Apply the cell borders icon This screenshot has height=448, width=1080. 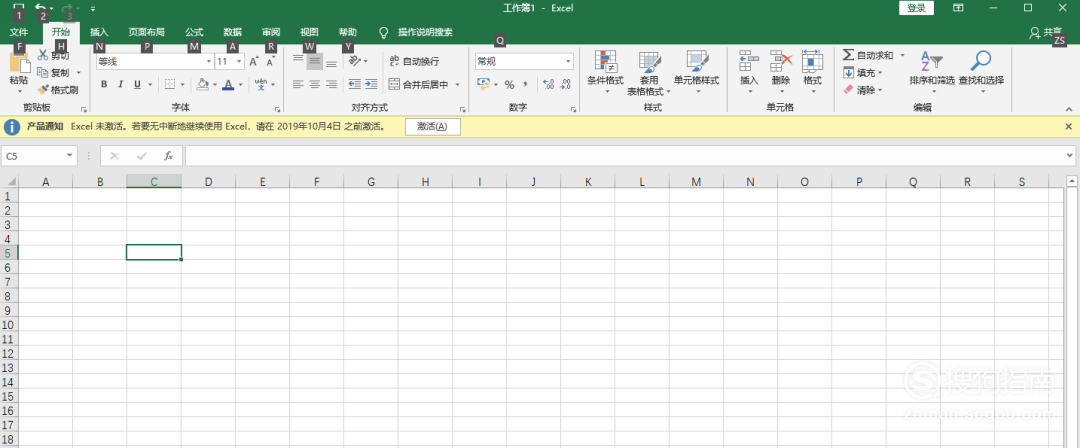[169, 85]
